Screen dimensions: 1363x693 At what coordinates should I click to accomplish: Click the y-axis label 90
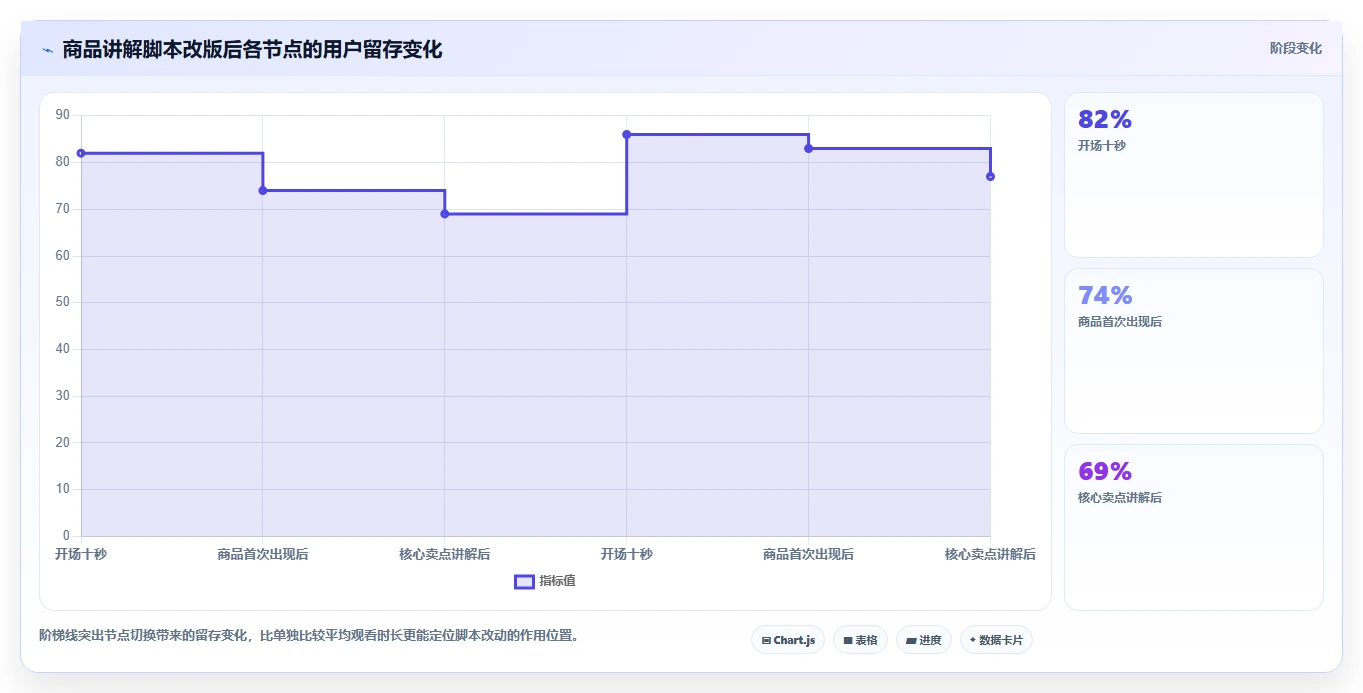(x=63, y=115)
